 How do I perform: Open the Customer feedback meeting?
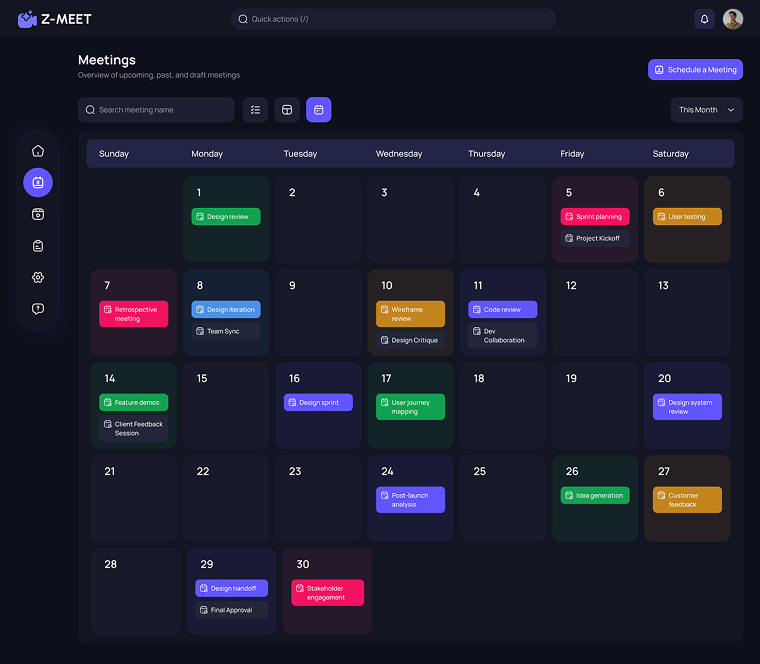[x=687, y=500]
